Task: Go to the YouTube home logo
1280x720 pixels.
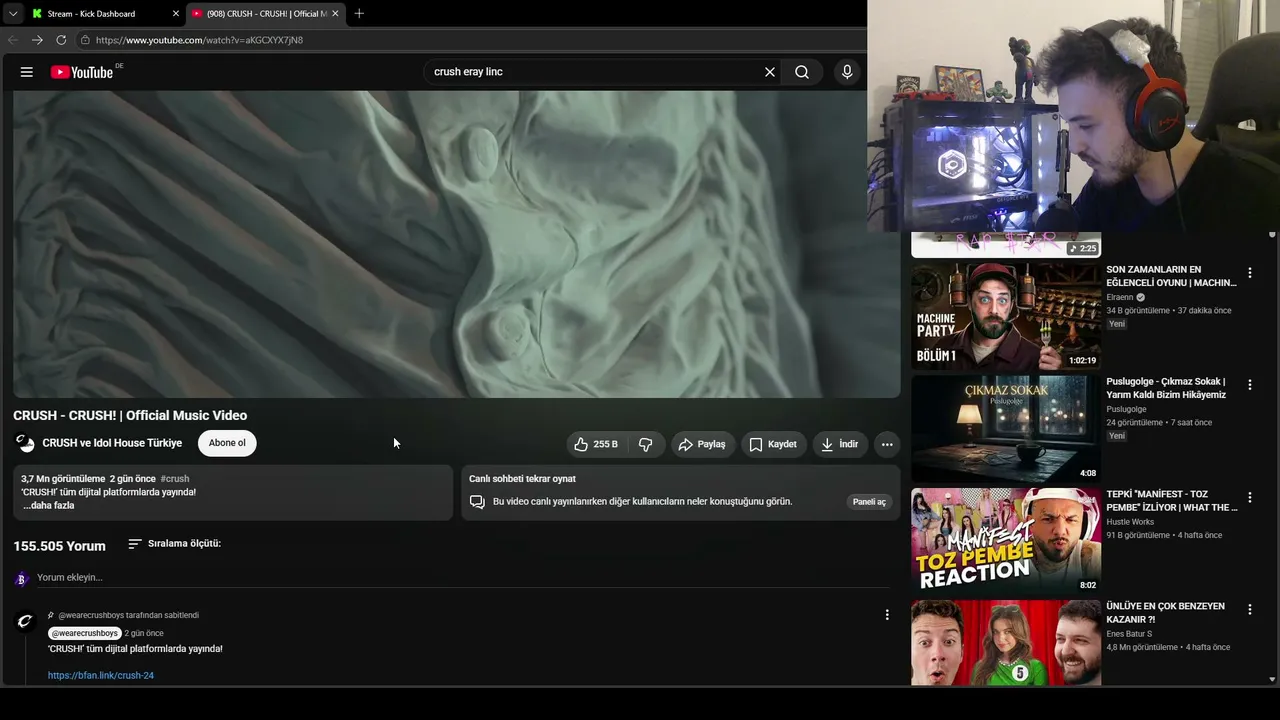Action: tap(82, 72)
